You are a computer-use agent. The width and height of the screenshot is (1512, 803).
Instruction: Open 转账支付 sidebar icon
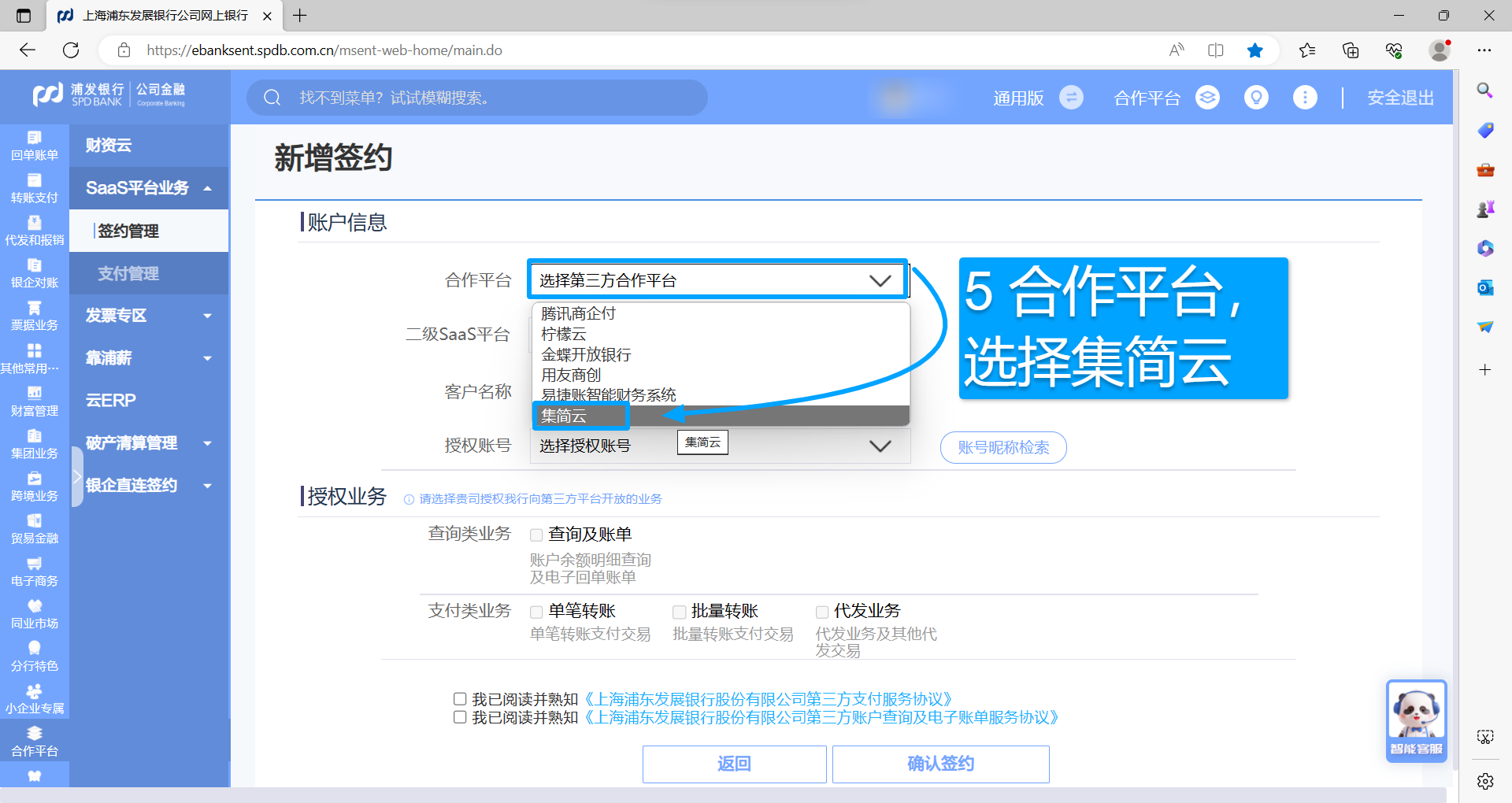pyautogui.click(x=35, y=188)
